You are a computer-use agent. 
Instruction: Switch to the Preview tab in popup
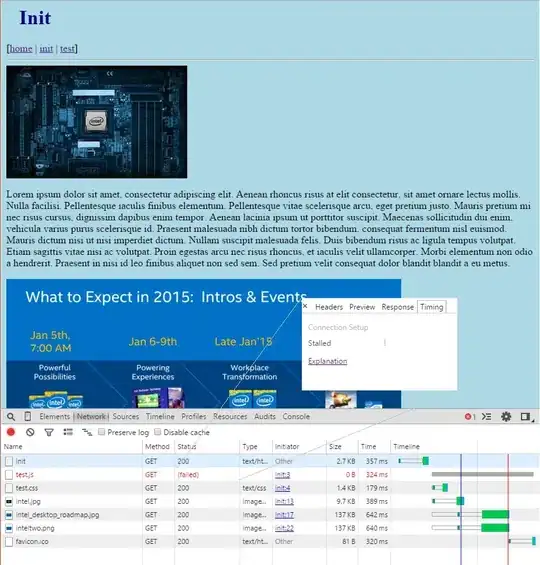pyautogui.click(x=362, y=307)
